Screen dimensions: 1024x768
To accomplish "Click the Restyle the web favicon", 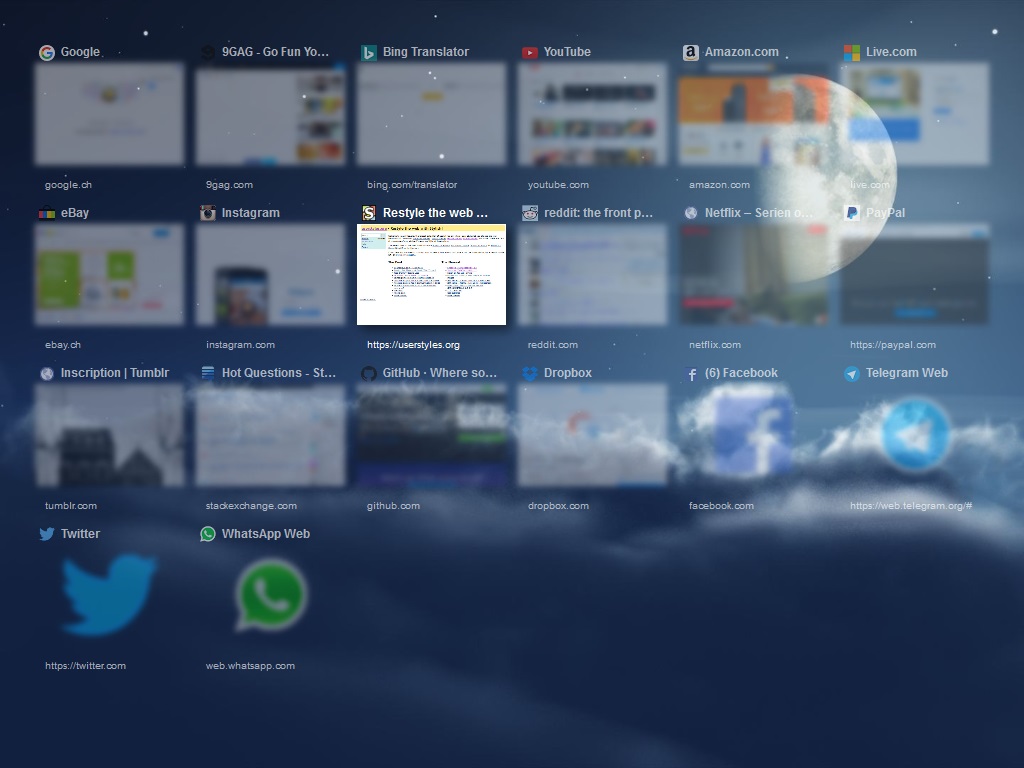I will 369,213.
